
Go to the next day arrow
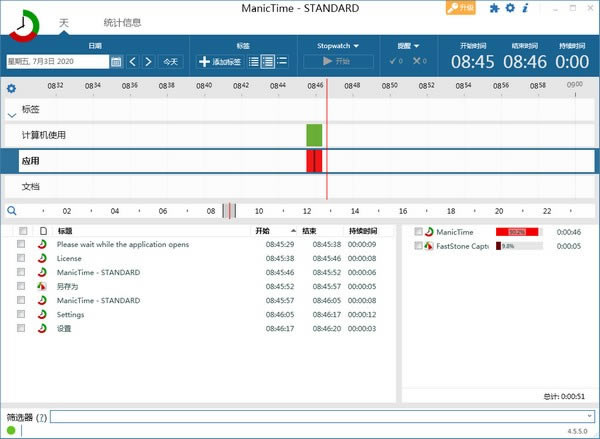pos(148,62)
